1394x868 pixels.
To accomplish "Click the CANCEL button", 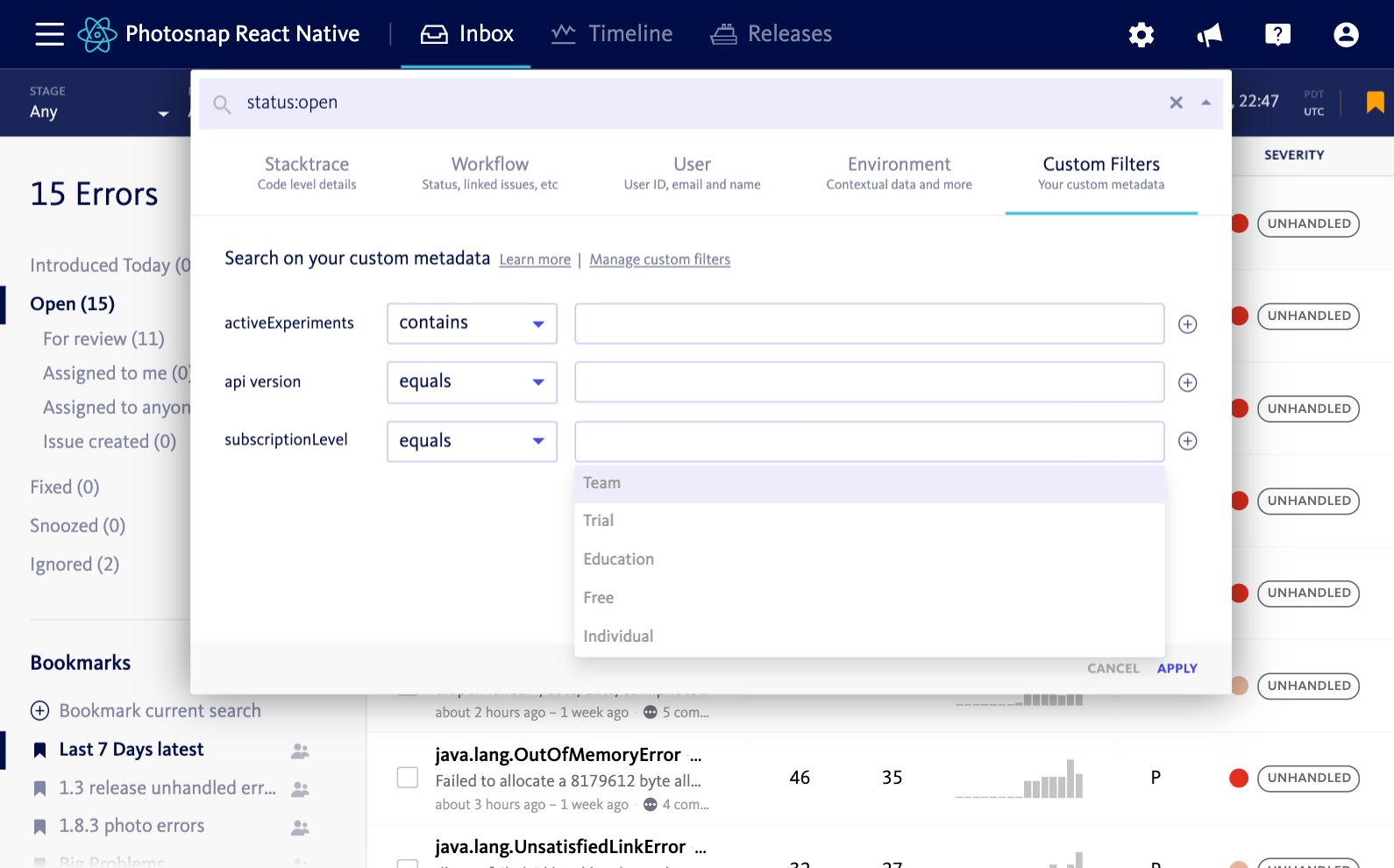I will pyautogui.click(x=1113, y=668).
